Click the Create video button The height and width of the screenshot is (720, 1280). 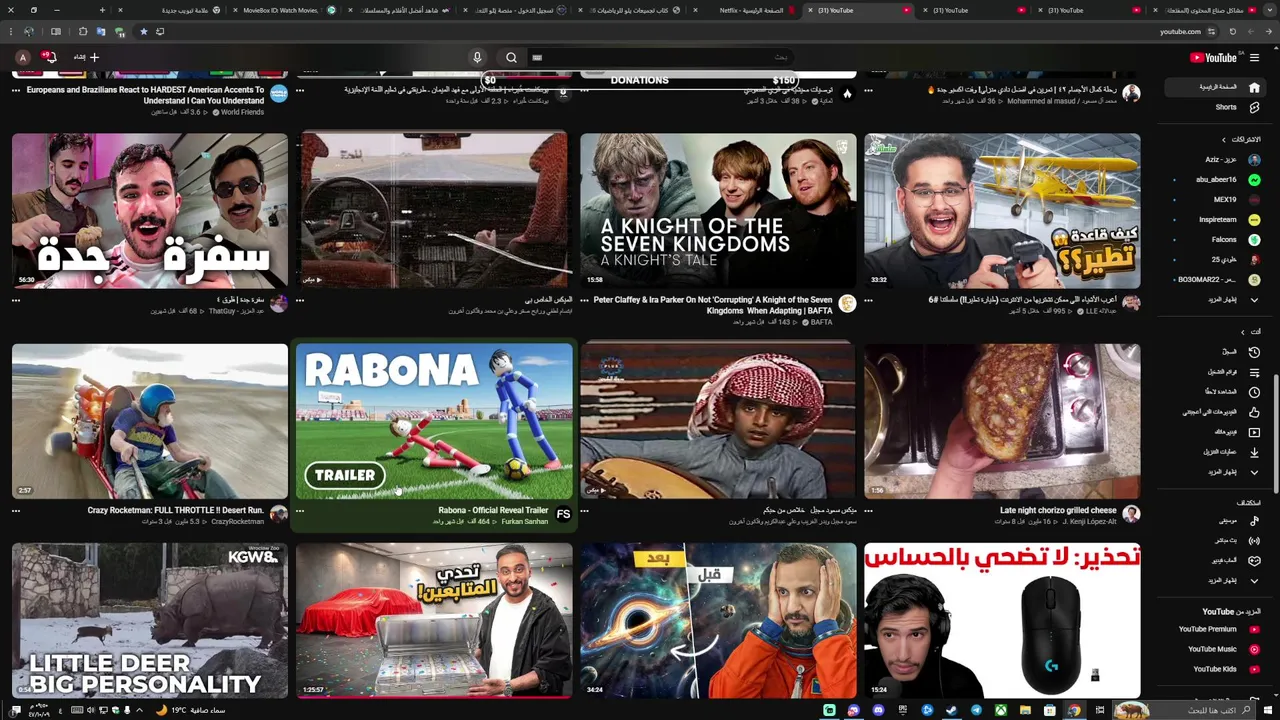click(88, 57)
